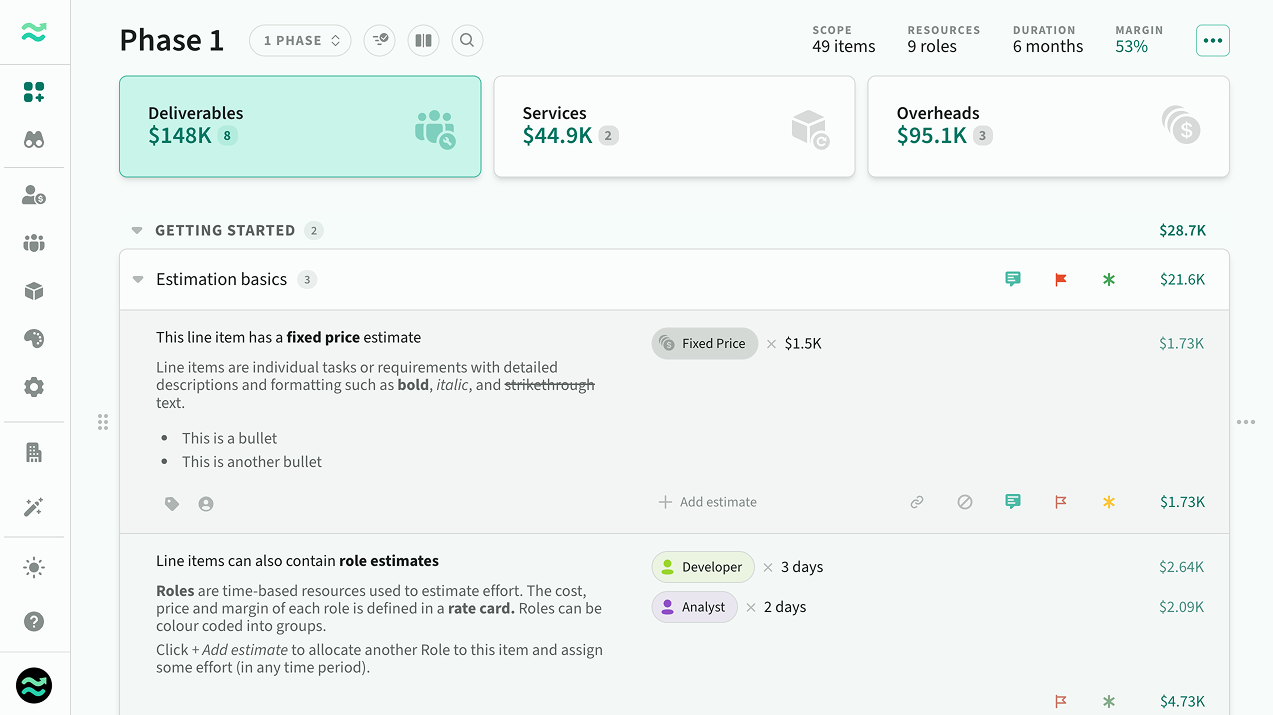This screenshot has height=715, width=1273.
Task: Toggle the light/dark theme sun icon
Action: click(x=34, y=568)
